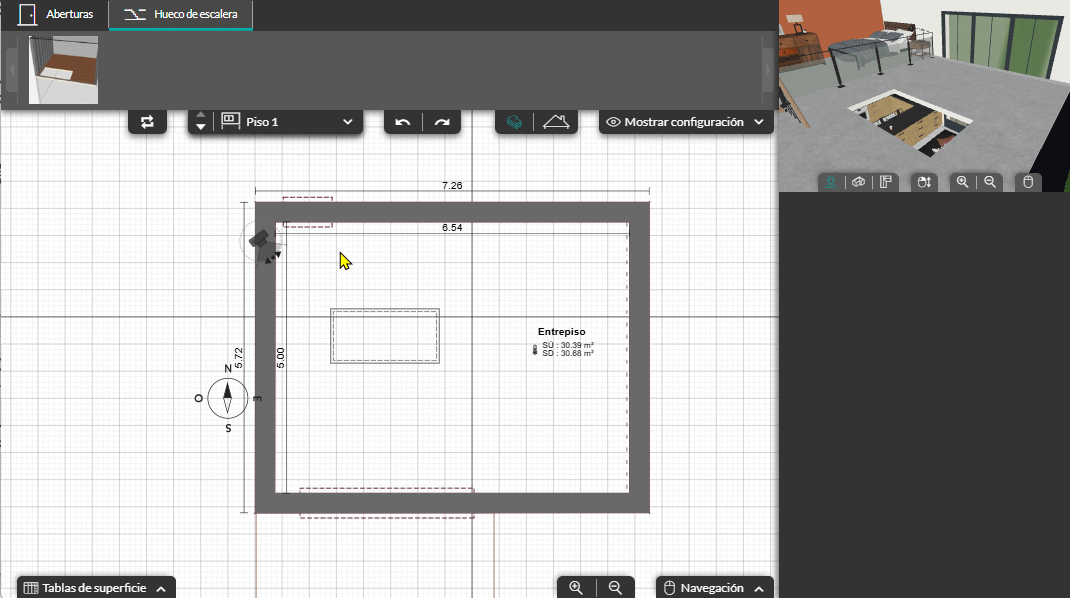Click the mouse controls icon in 3D preview

(1028, 182)
